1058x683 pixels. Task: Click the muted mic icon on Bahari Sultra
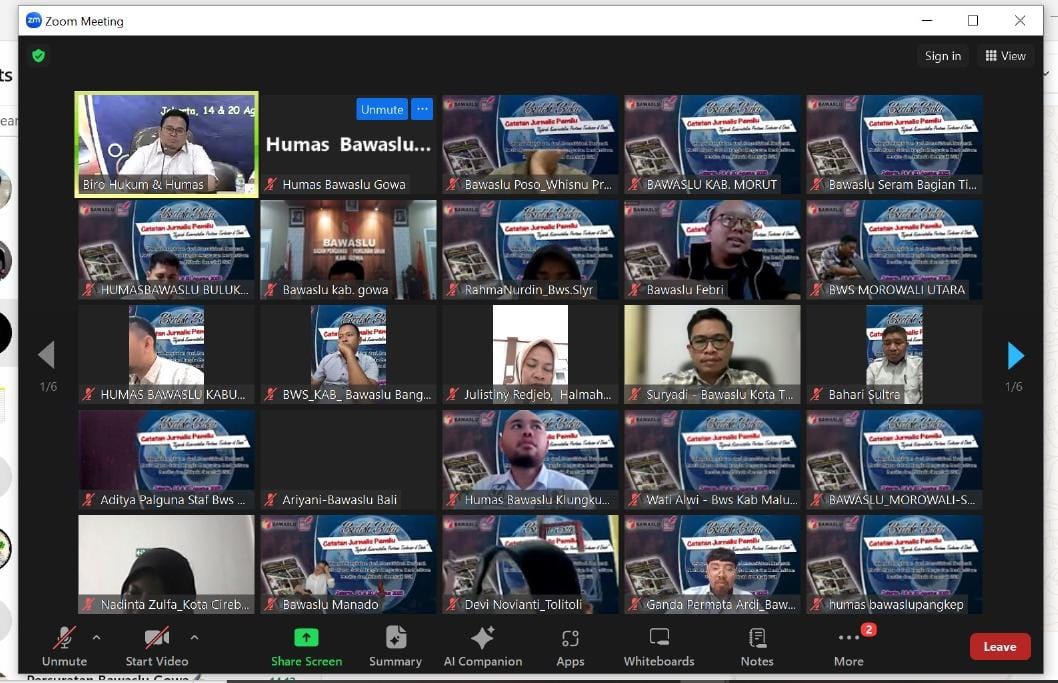817,395
